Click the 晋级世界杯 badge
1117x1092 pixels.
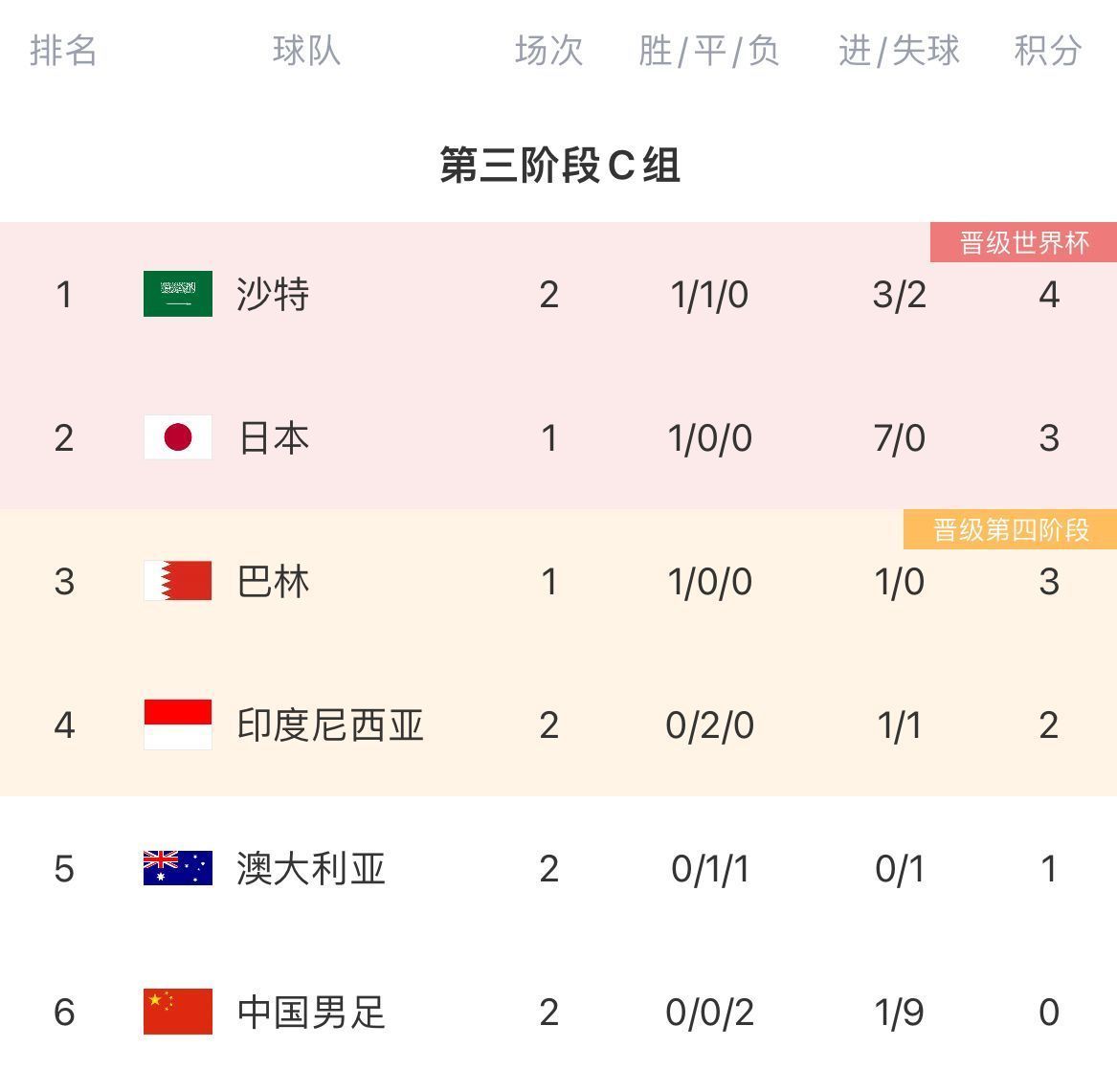1024,242
